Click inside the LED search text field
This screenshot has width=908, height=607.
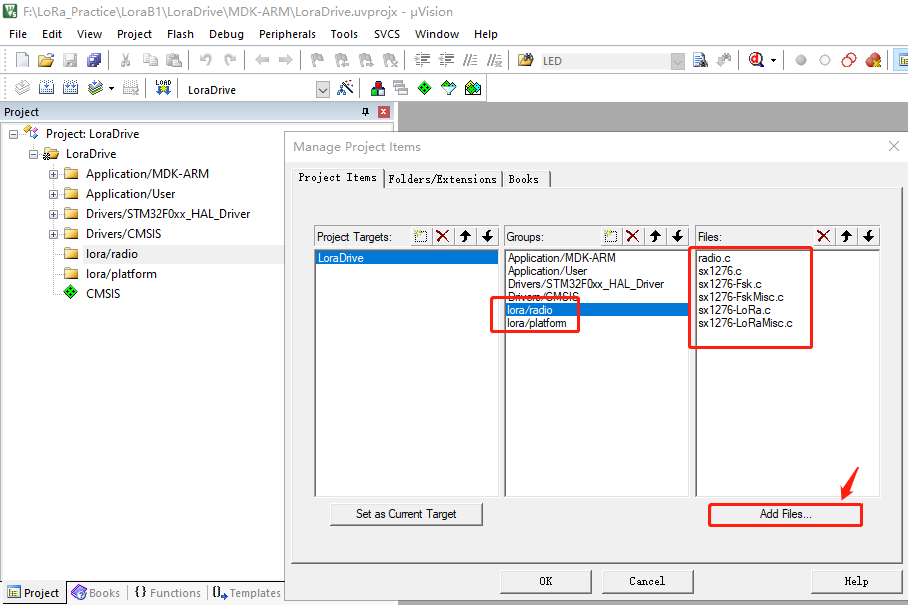[x=605, y=61]
